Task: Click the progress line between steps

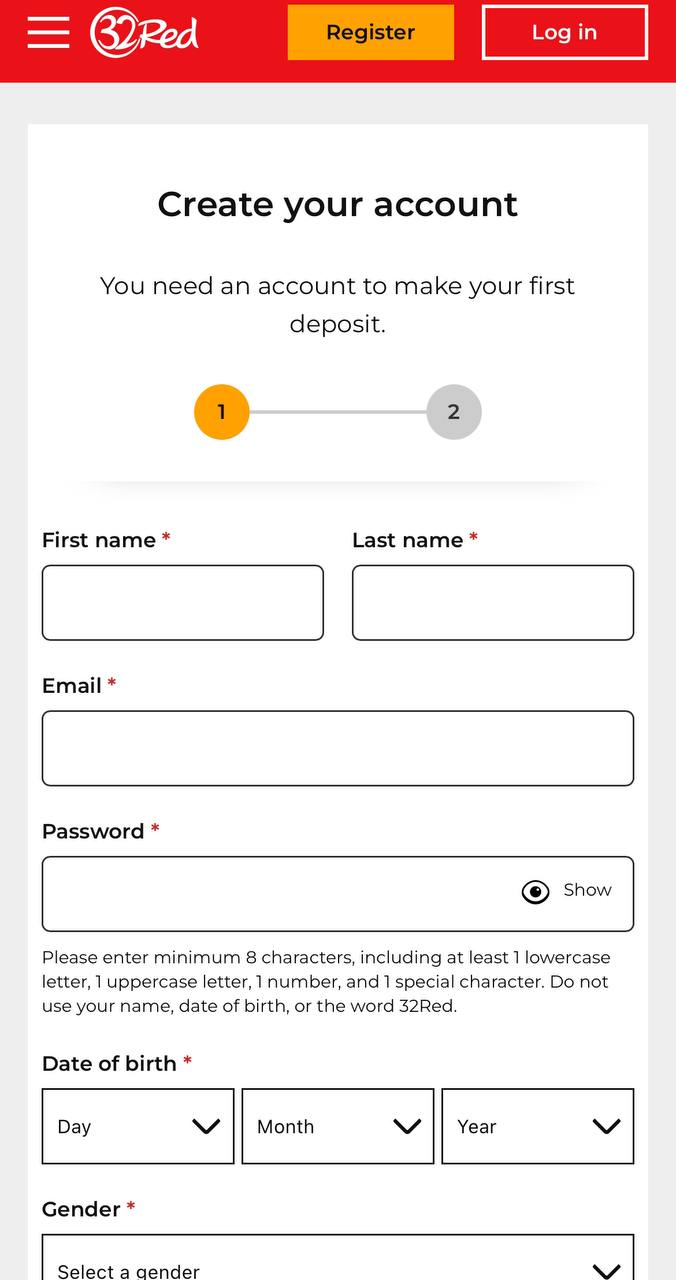Action: (x=338, y=412)
